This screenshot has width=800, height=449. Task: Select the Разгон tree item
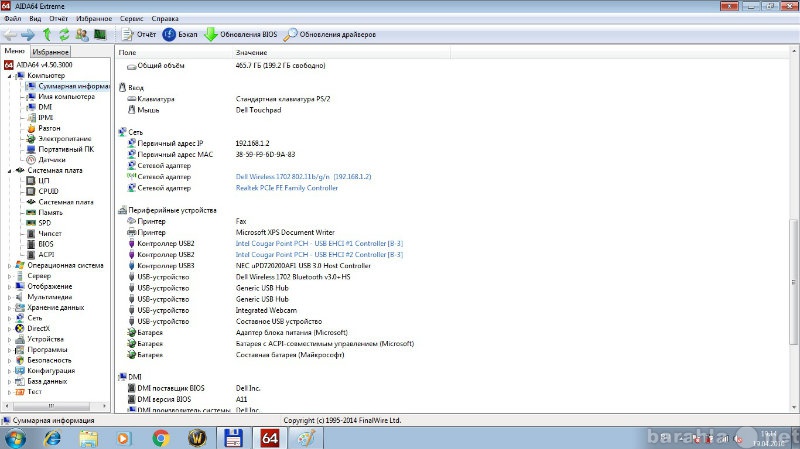coord(43,128)
